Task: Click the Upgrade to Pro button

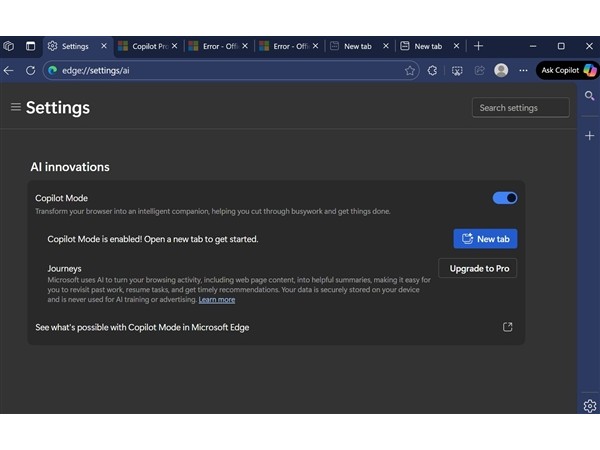Action: point(478,268)
